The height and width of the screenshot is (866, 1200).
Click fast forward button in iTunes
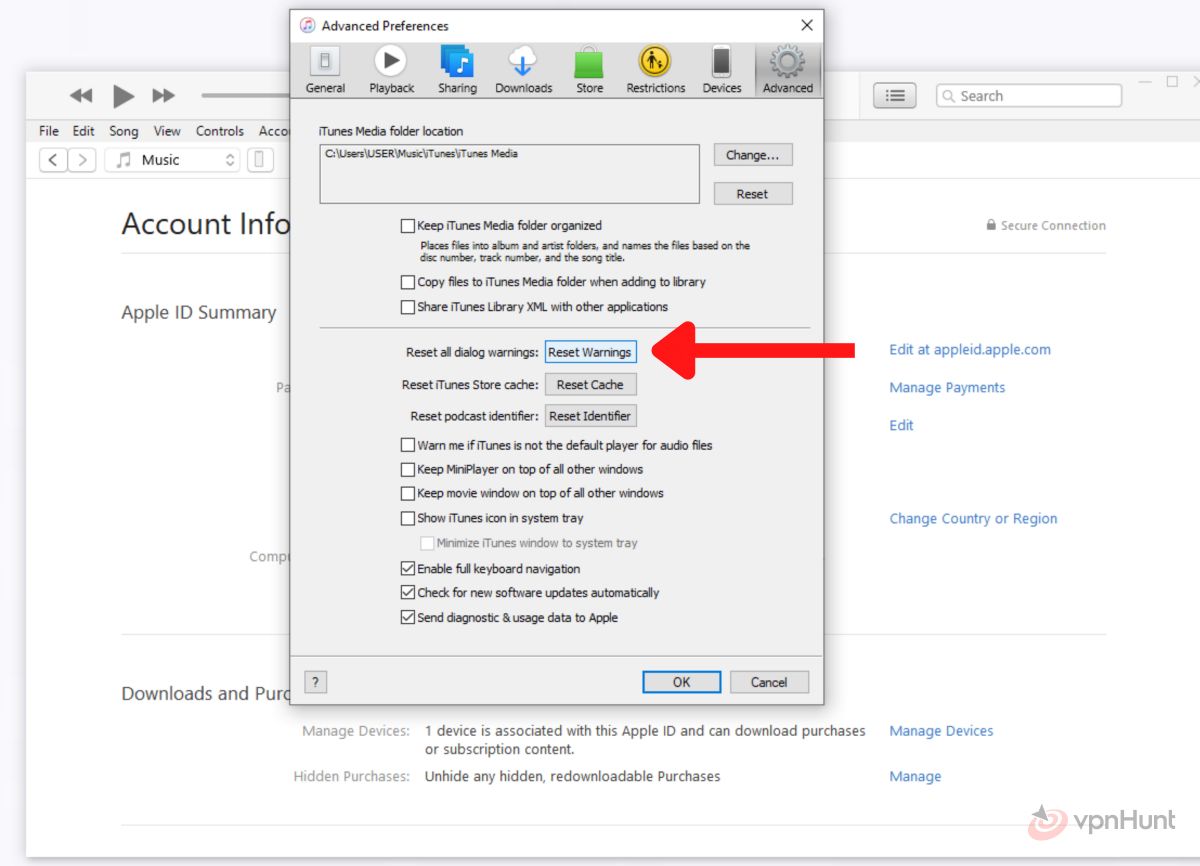click(x=163, y=96)
